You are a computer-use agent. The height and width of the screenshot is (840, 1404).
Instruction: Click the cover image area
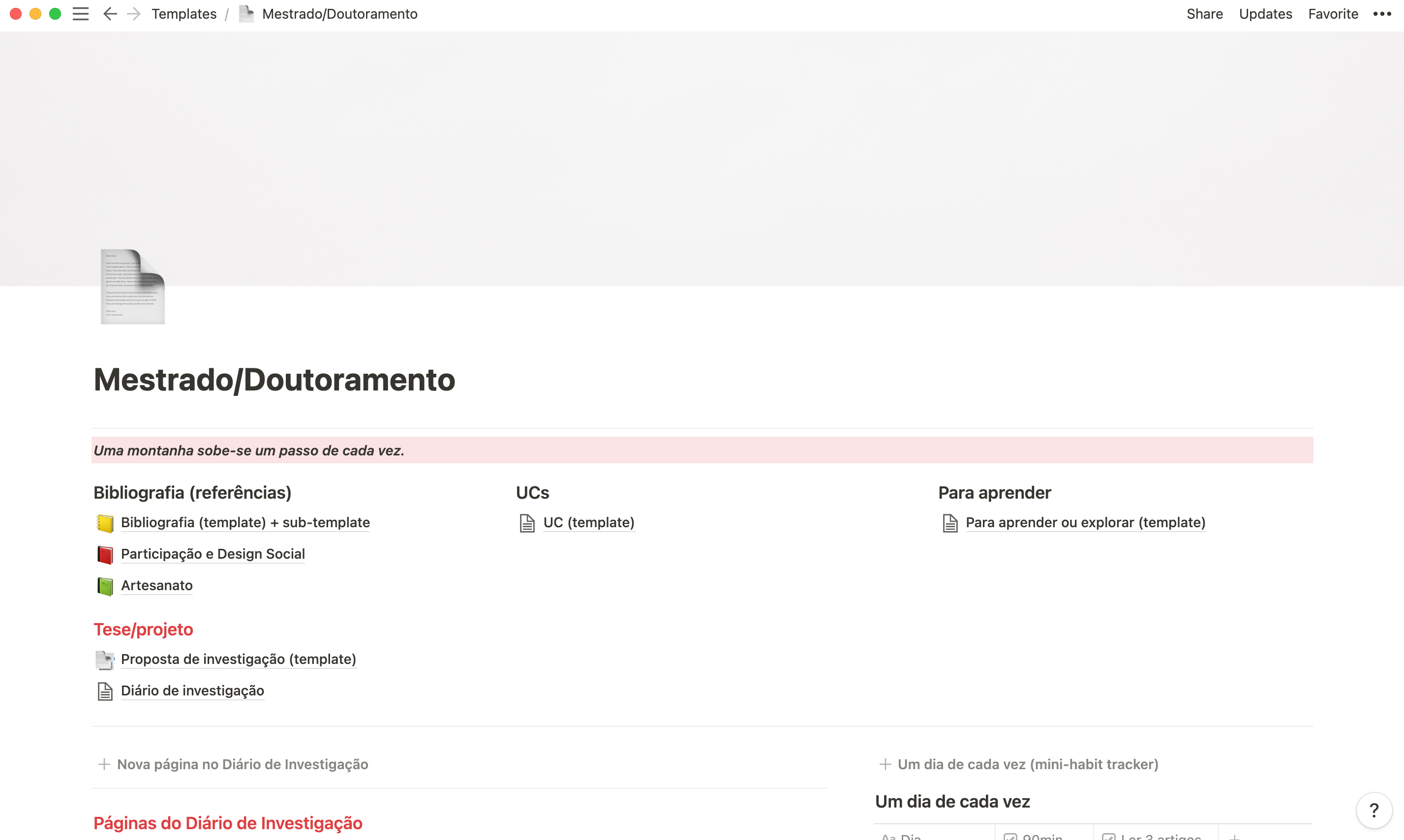tap(702, 142)
